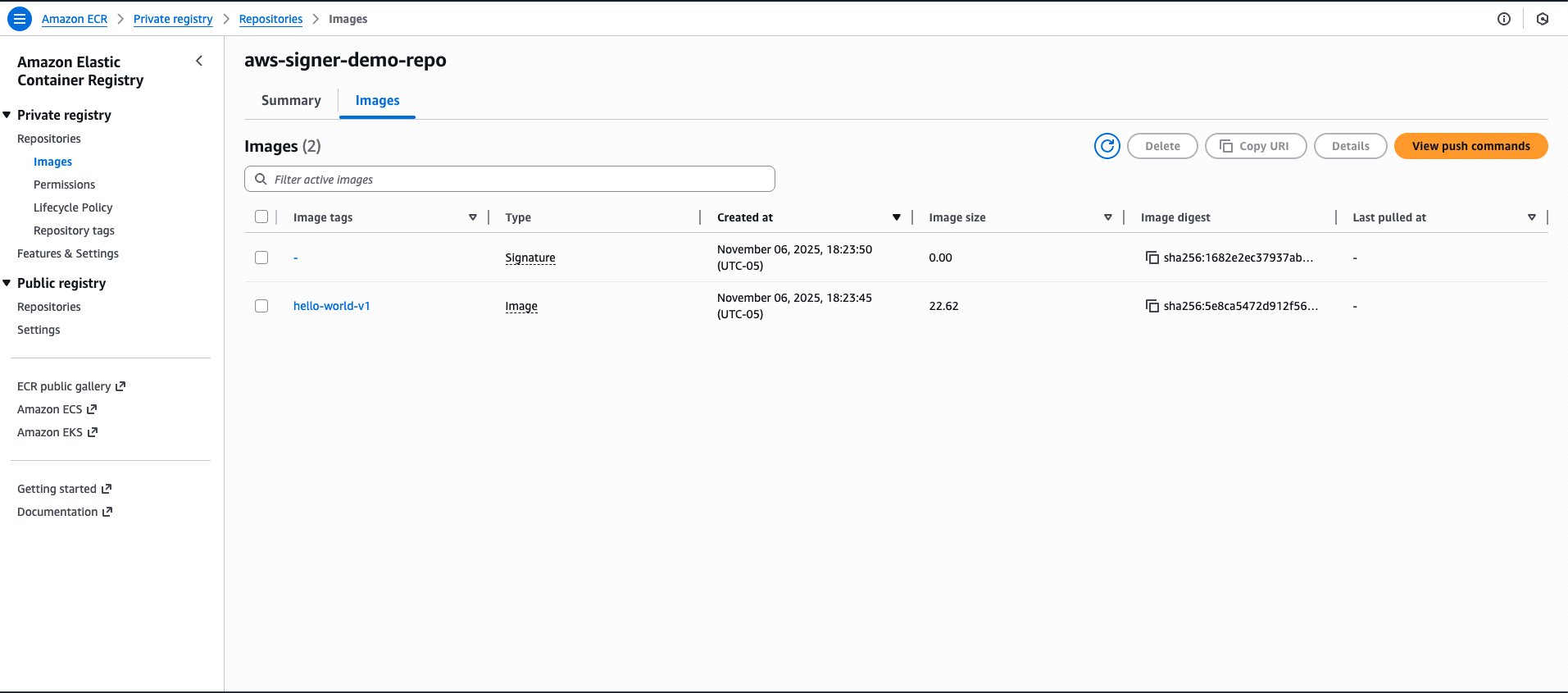
Task: Collapse the sidebar with the chevron arrow
Action: [199, 61]
